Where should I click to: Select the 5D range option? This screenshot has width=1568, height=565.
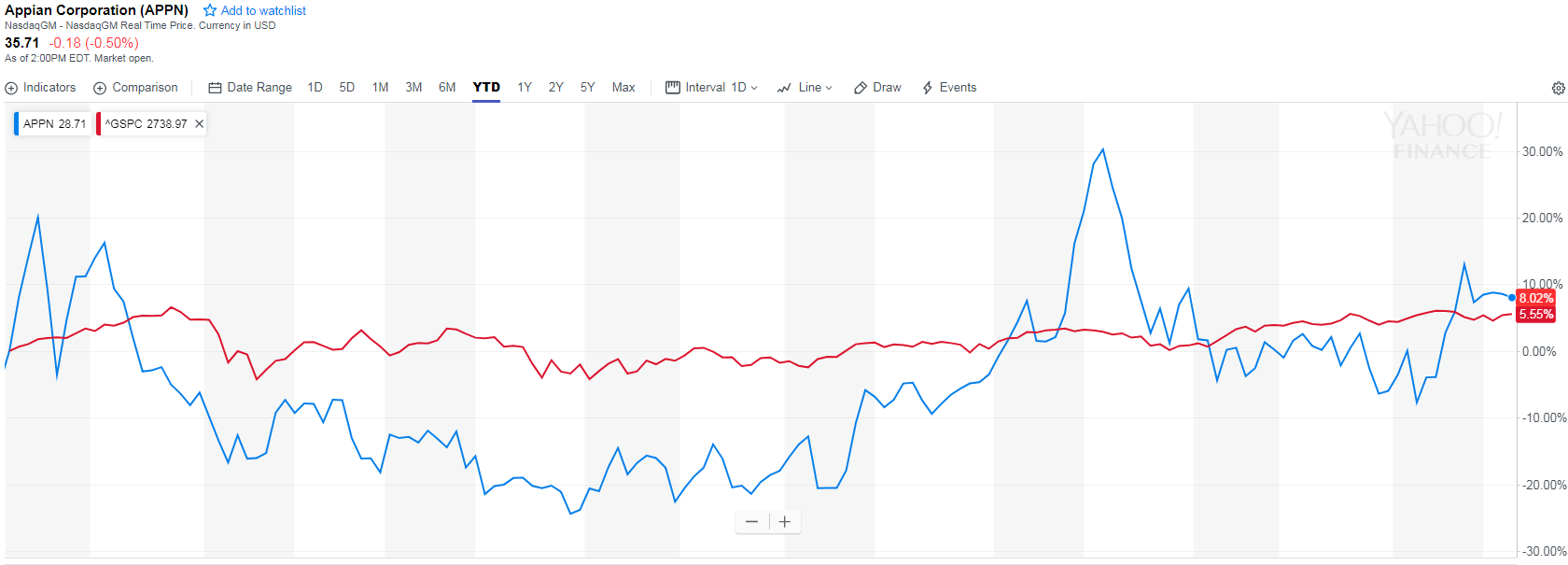tap(347, 88)
